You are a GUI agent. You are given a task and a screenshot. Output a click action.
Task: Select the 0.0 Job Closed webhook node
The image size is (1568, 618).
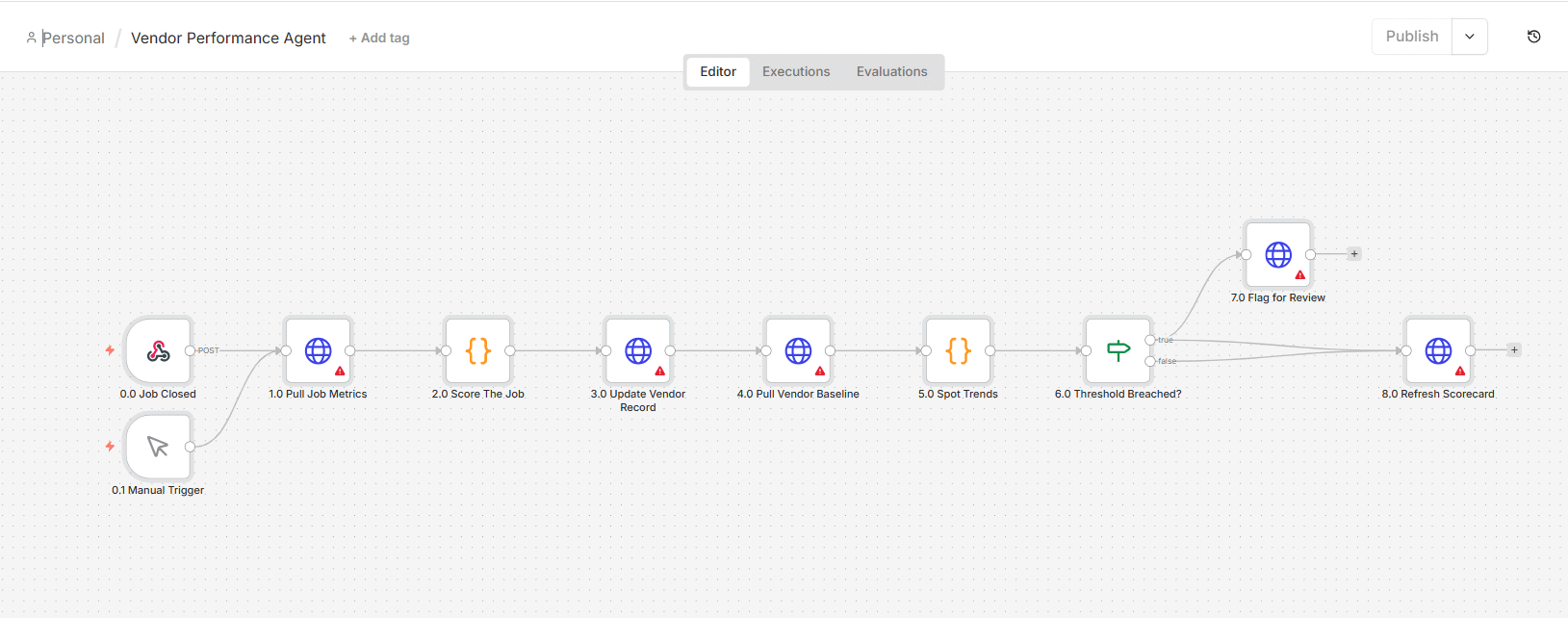[x=158, y=350]
